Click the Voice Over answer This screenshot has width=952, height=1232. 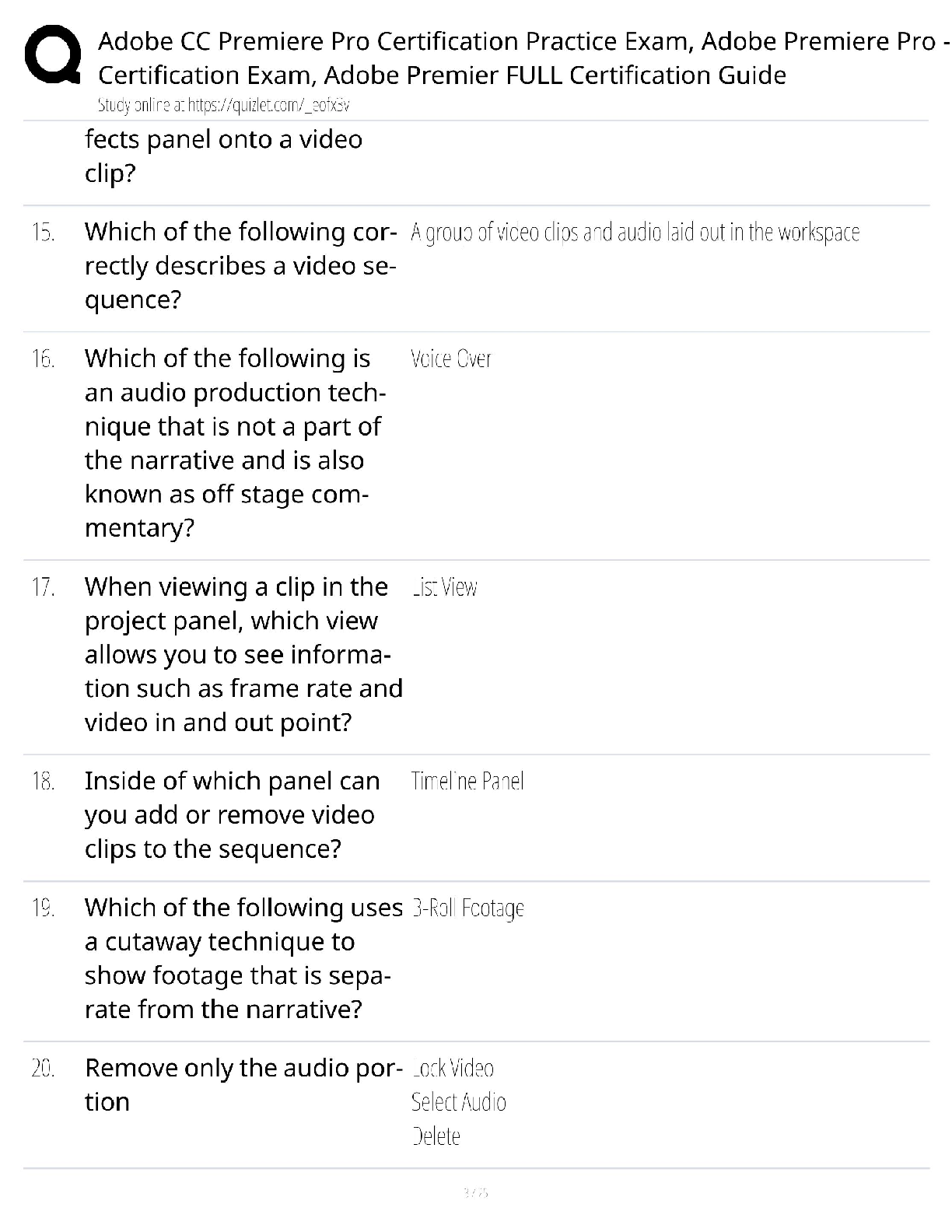pyautogui.click(x=451, y=359)
